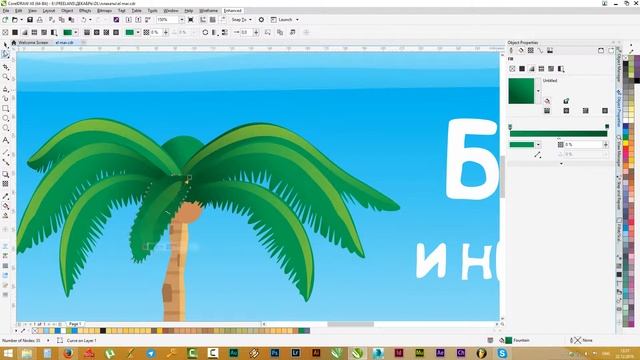Open the Outline tab in Object Properties
This screenshot has width=640, height=360.
coord(511,51)
